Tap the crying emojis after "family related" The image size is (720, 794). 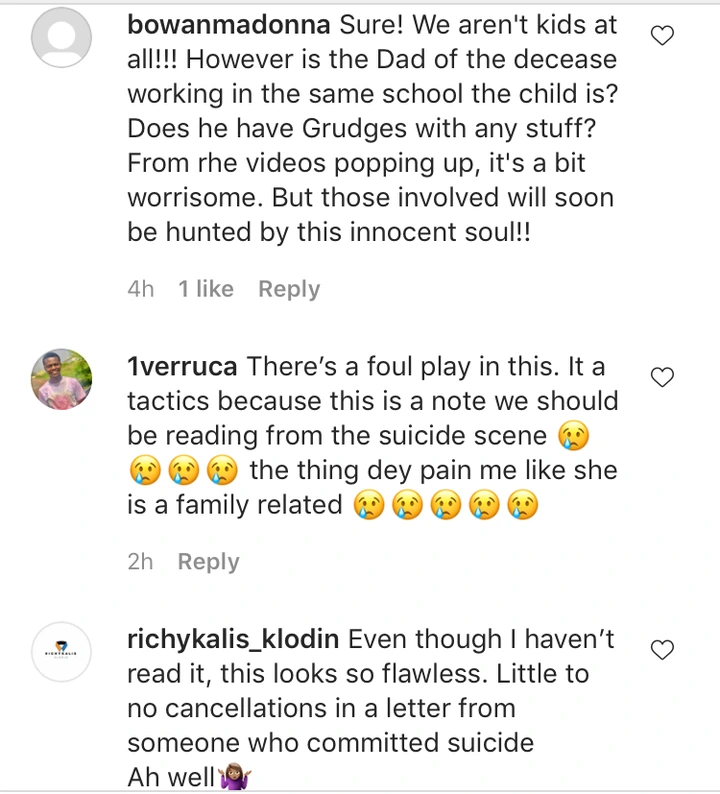pos(446,505)
